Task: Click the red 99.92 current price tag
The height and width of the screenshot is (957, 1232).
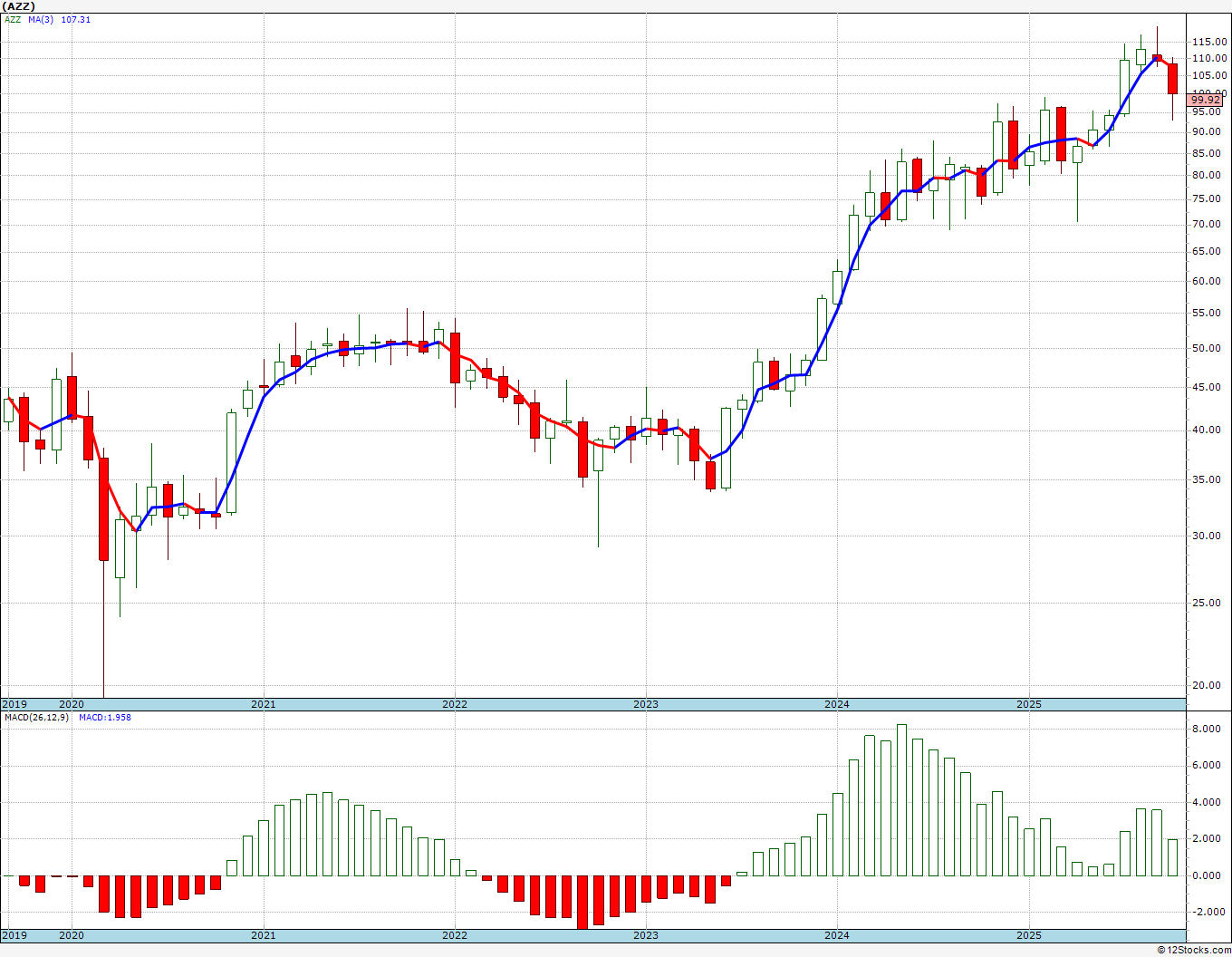Action: click(x=1206, y=101)
